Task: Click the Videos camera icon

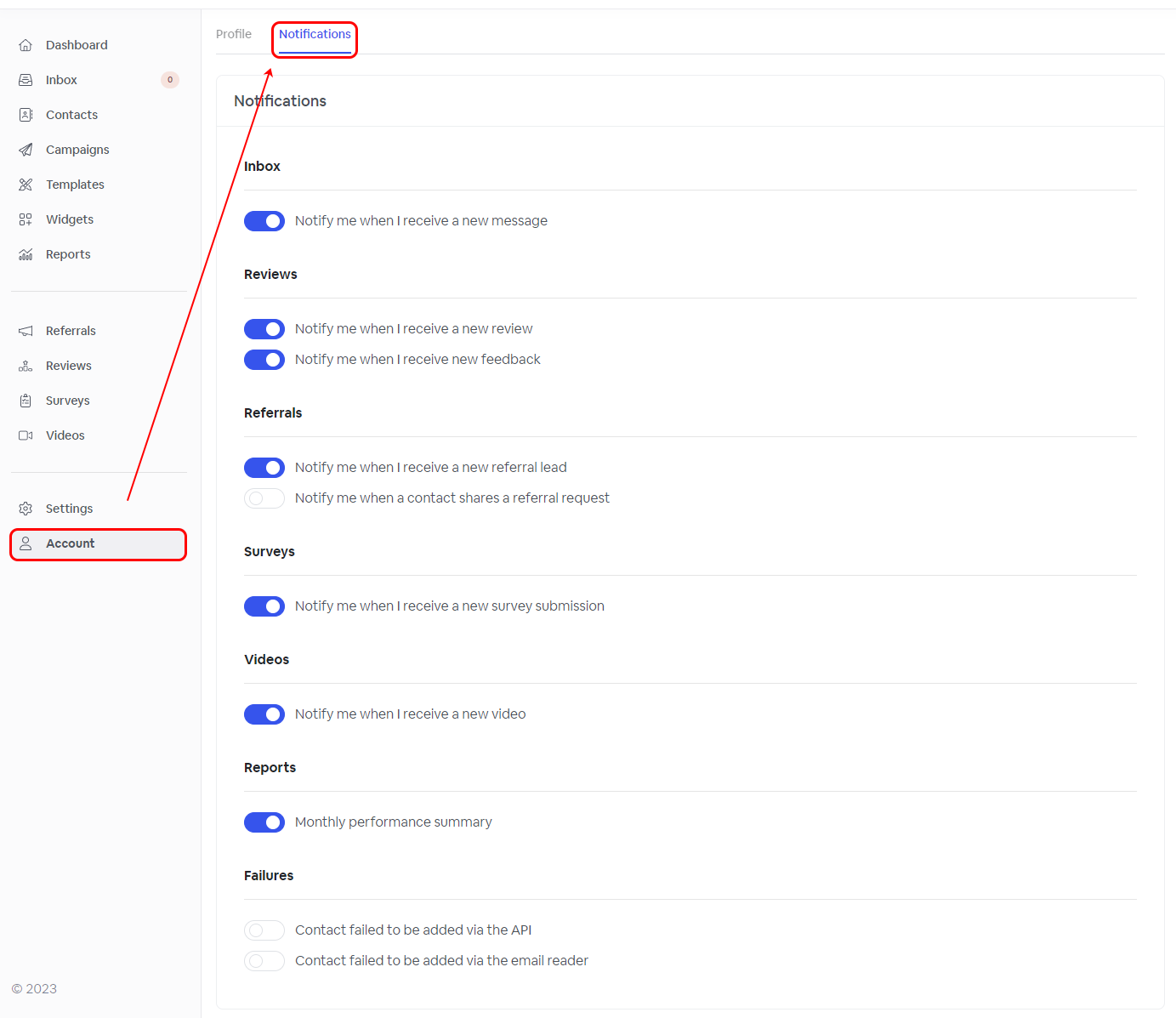Action: click(x=26, y=435)
